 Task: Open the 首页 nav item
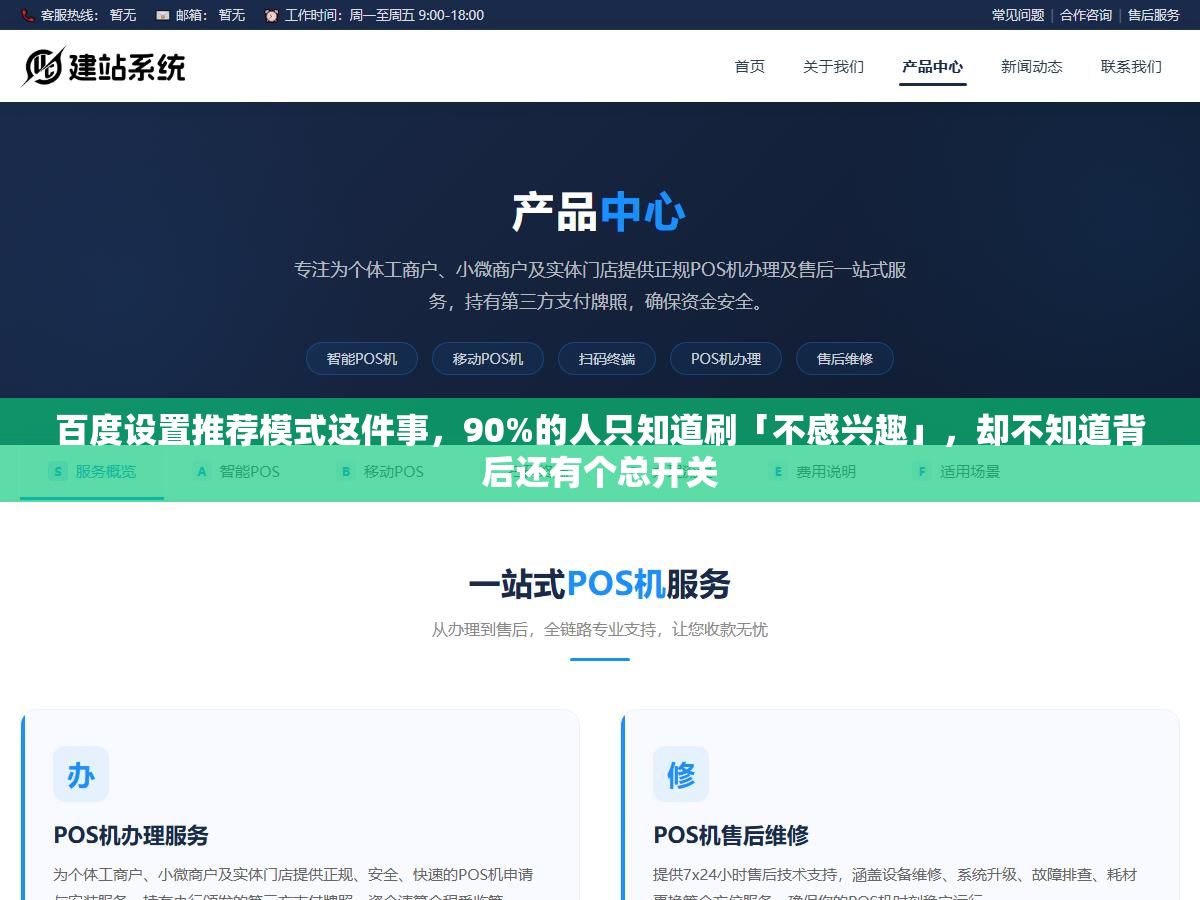click(x=750, y=67)
